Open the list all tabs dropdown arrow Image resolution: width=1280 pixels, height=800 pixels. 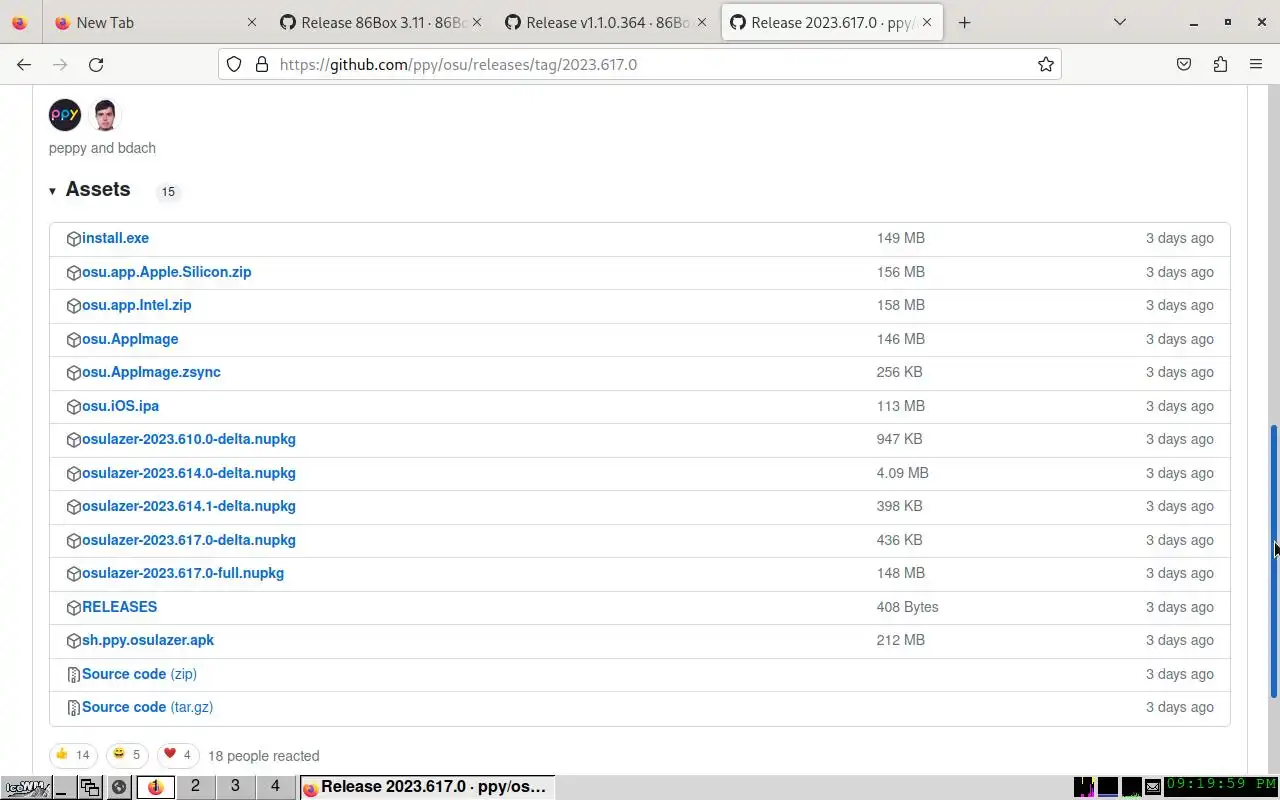point(1119,22)
